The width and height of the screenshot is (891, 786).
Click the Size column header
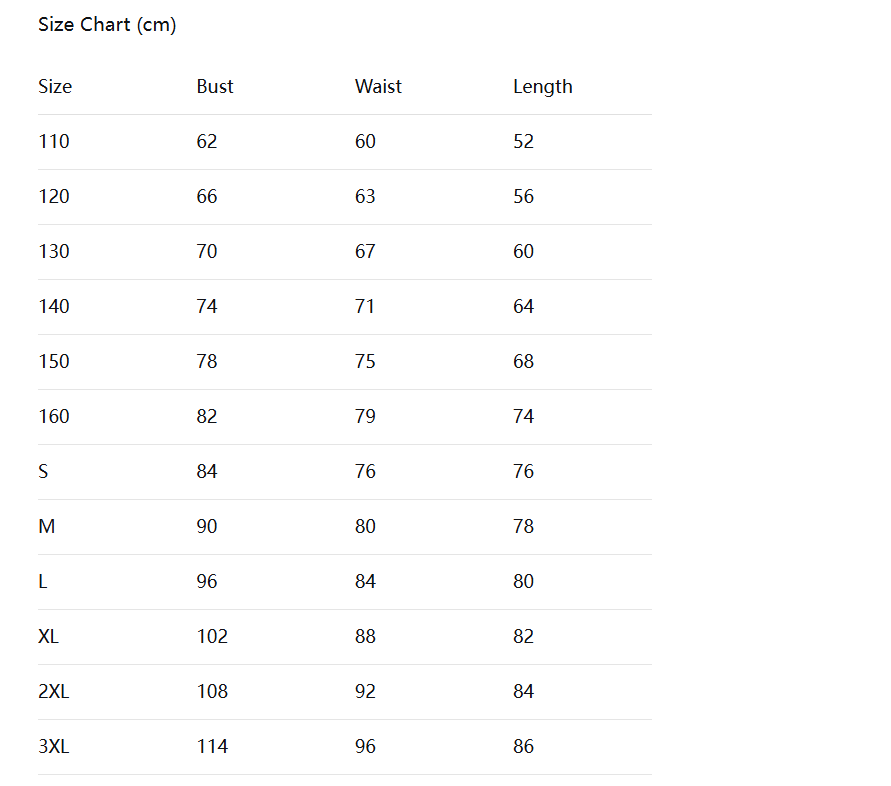pyautogui.click(x=55, y=86)
